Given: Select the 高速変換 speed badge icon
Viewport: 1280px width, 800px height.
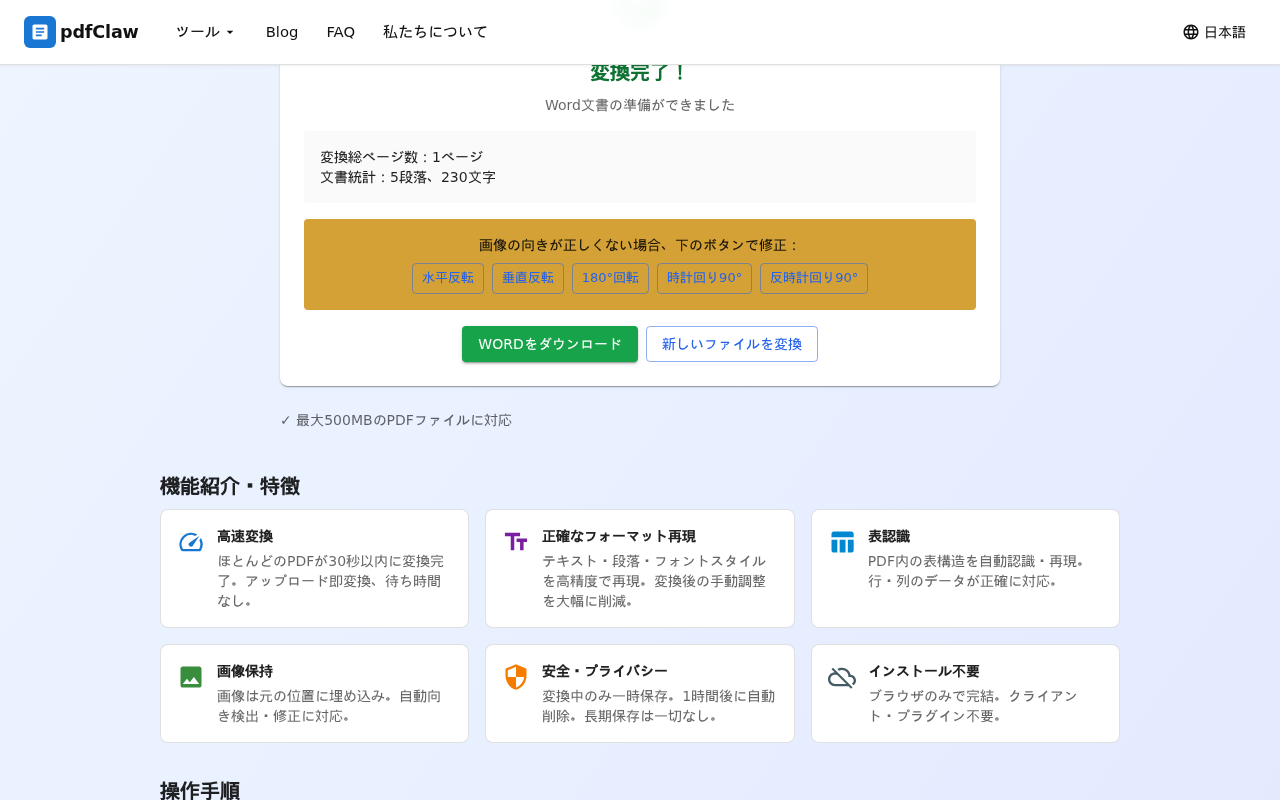Looking at the screenshot, I should tap(190, 542).
